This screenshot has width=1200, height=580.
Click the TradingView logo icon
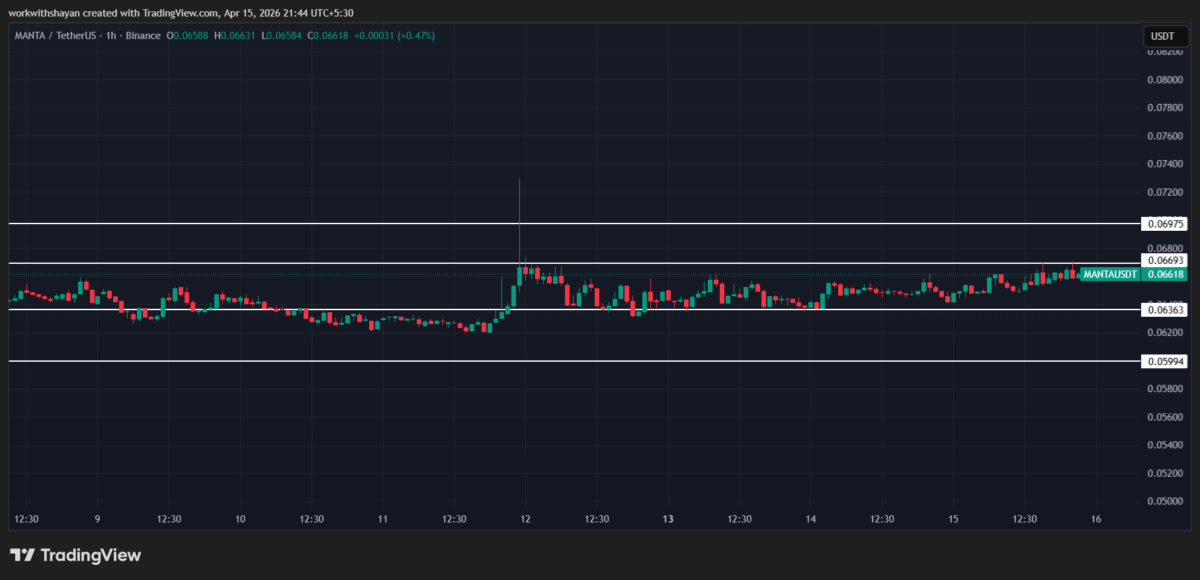23,555
